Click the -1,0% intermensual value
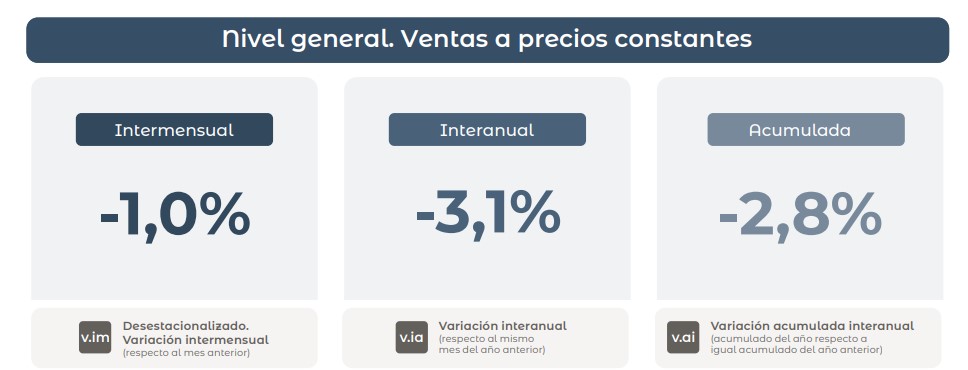Image resolution: width=968 pixels, height=370 pixels. click(x=175, y=216)
